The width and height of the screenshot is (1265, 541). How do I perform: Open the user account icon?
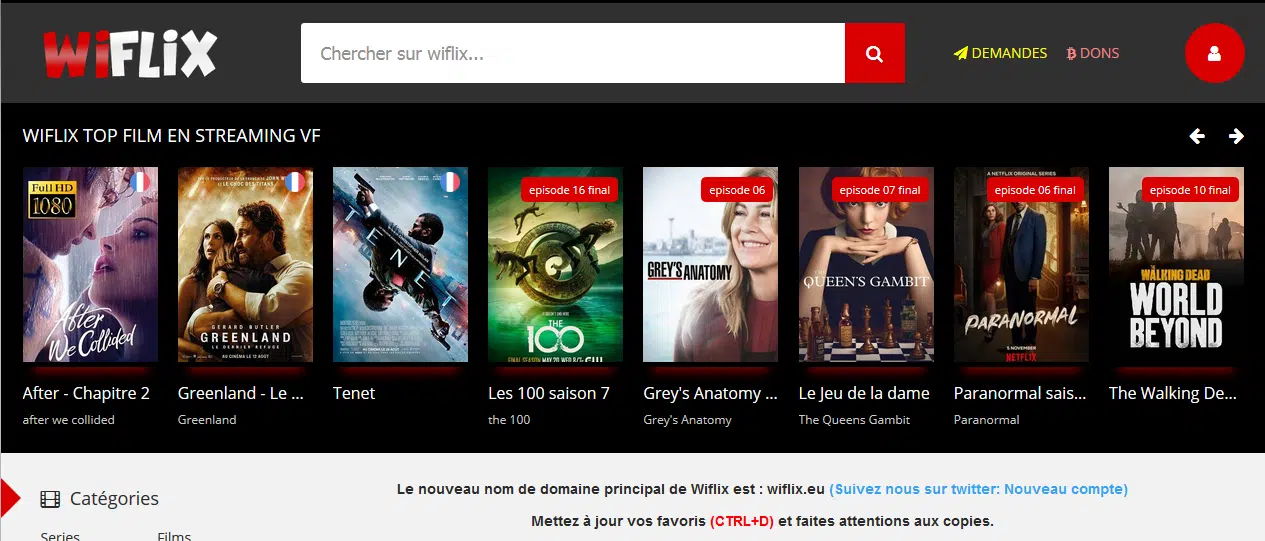coord(1214,53)
